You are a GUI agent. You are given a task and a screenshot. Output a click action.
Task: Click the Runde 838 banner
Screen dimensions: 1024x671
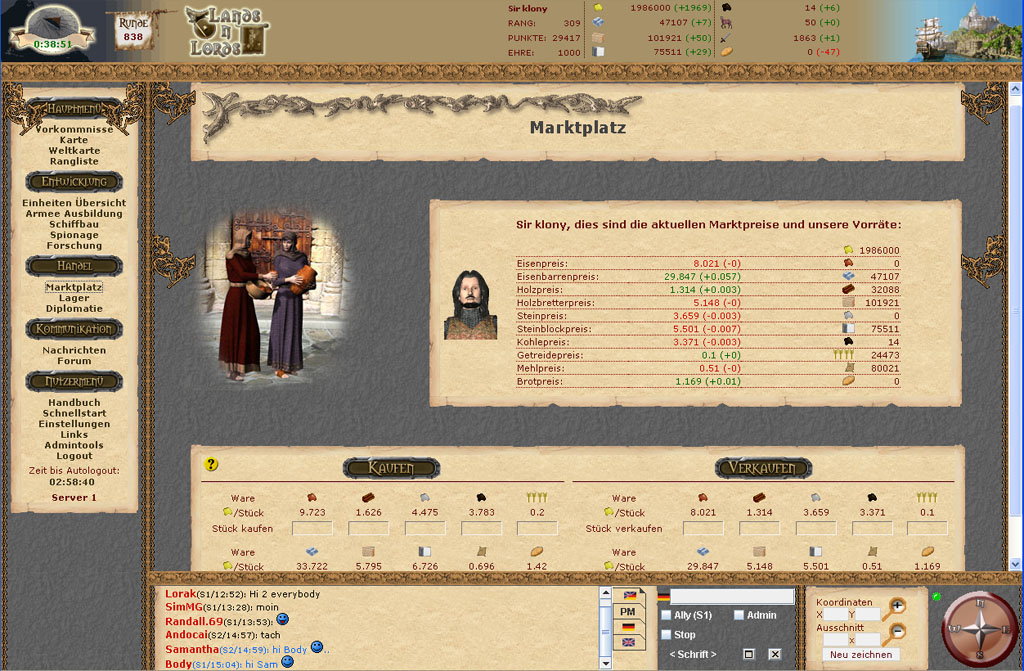tap(133, 31)
